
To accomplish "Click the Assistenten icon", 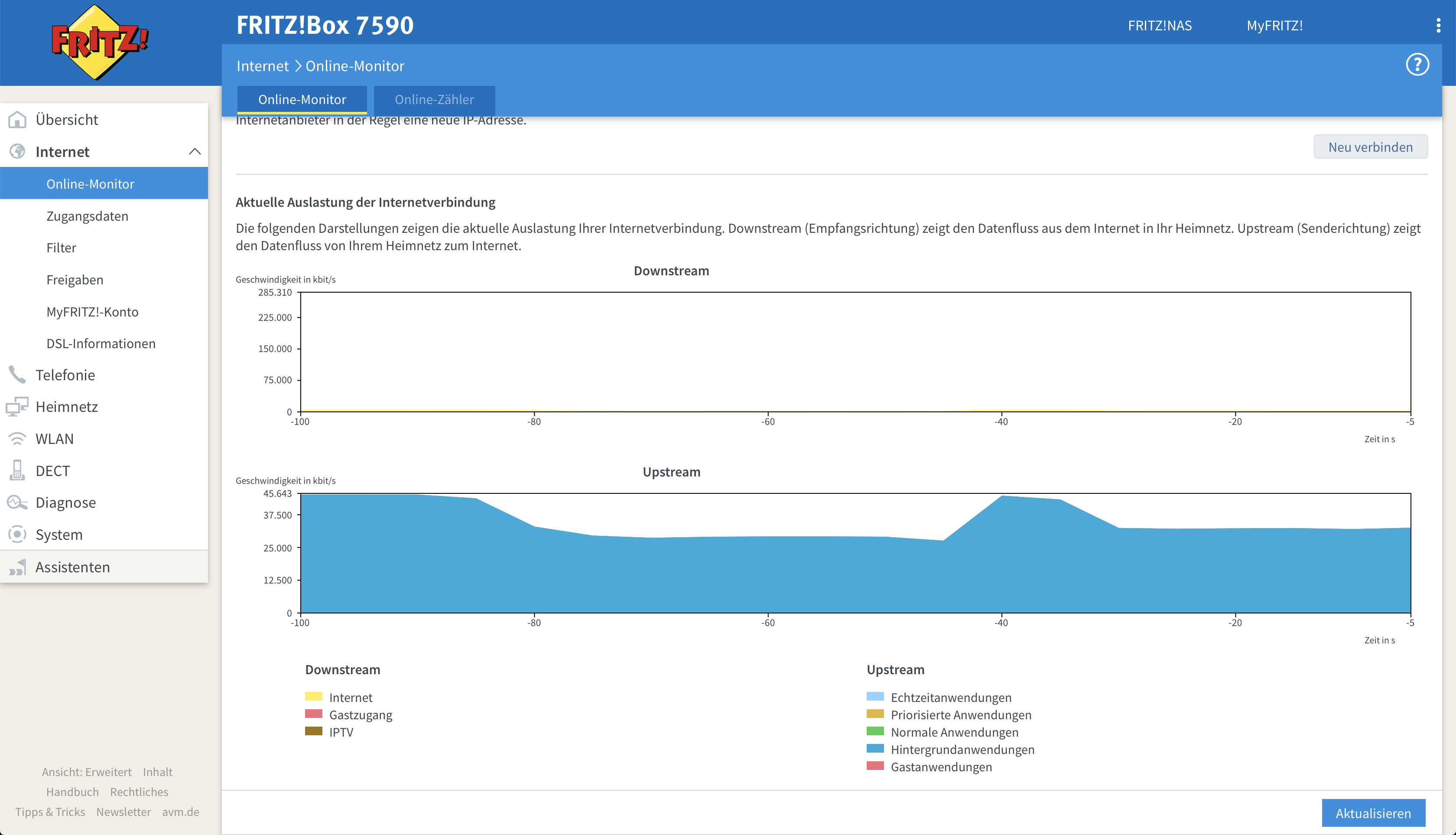I will [17, 567].
